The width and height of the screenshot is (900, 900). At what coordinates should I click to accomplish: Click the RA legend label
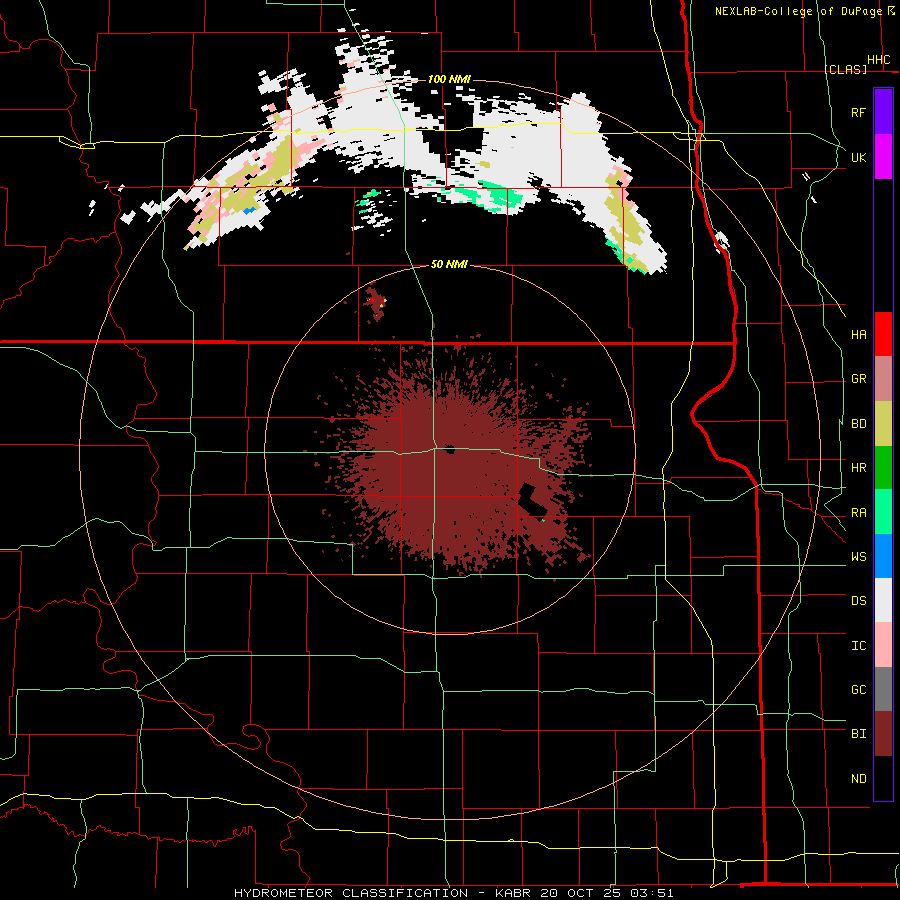click(x=858, y=513)
